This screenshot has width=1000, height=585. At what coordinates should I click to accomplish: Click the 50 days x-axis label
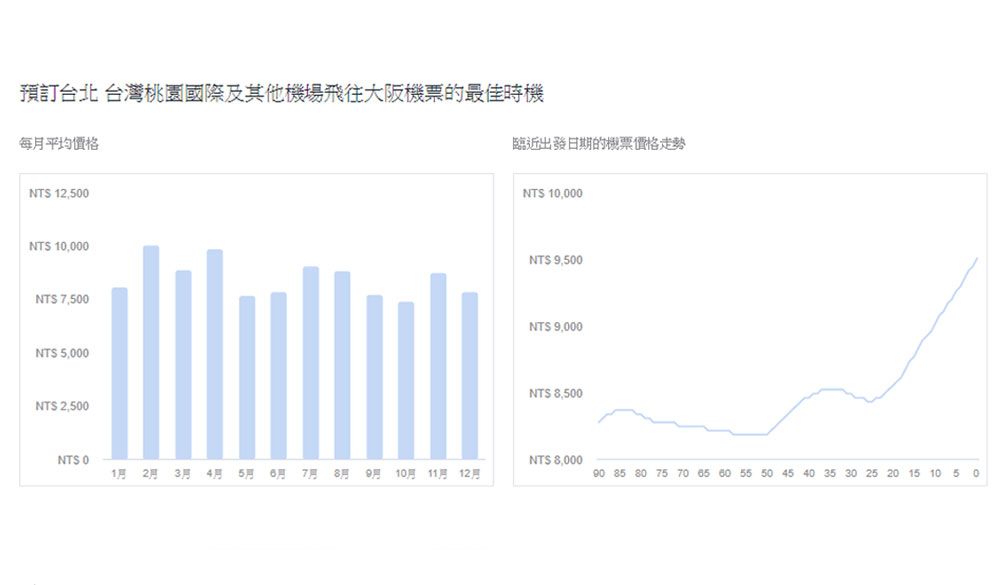pos(767,473)
